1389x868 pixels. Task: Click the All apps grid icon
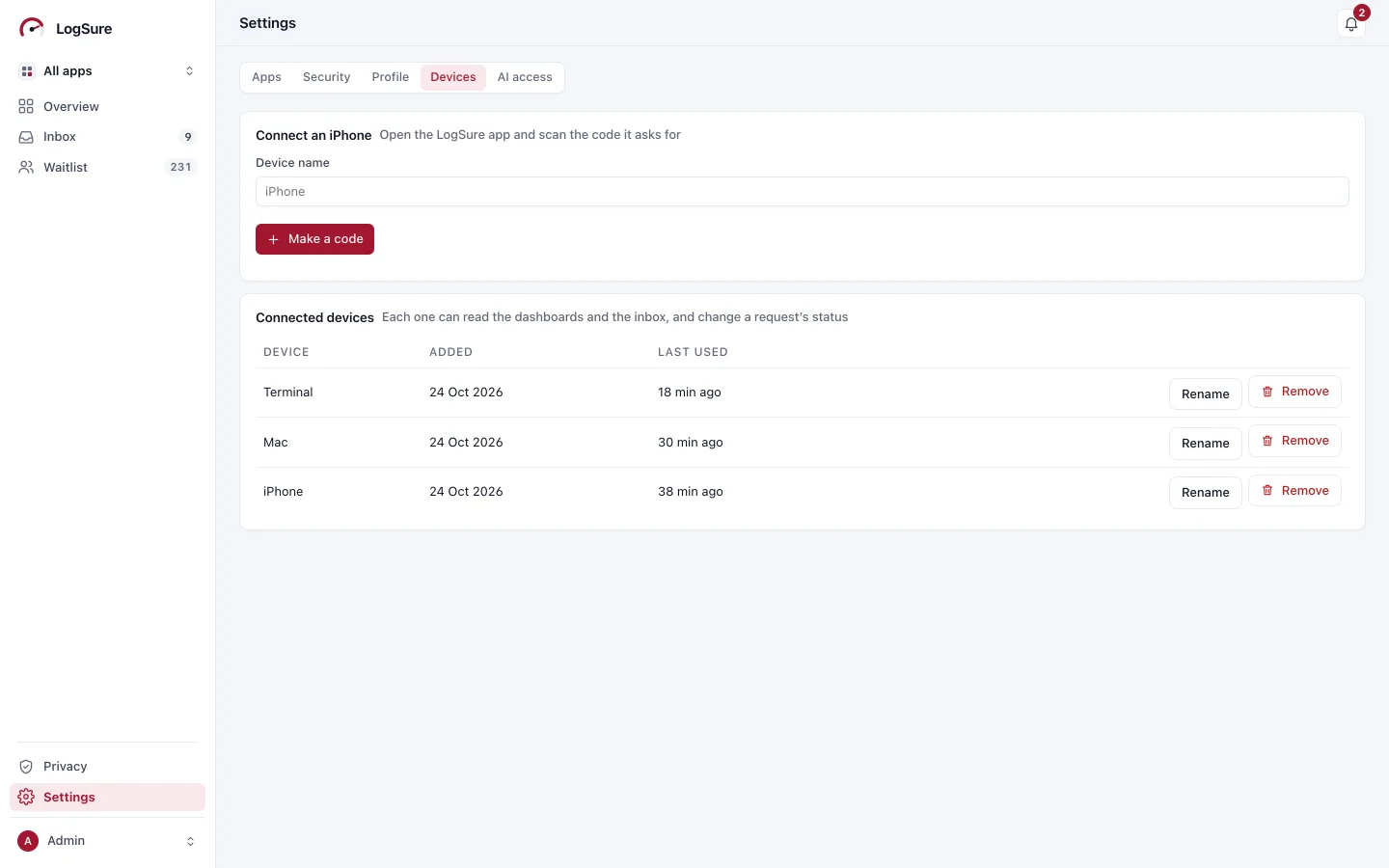click(27, 71)
